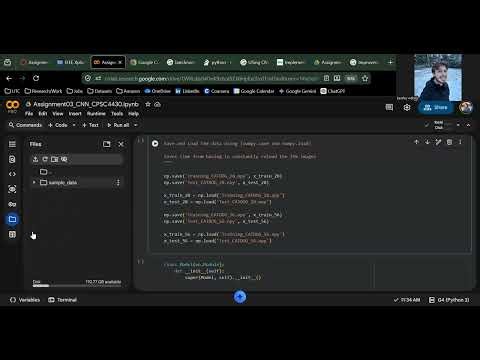Viewport: 480px width, 360px height.
Task: Close the Files panel
Action: (121, 144)
